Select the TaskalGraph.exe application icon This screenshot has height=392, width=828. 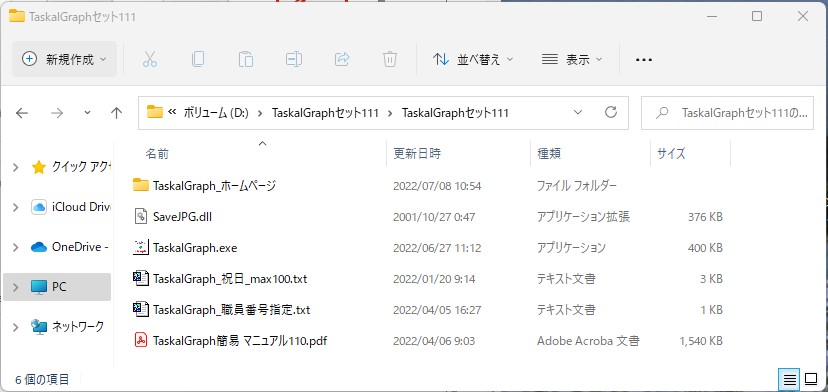point(140,247)
